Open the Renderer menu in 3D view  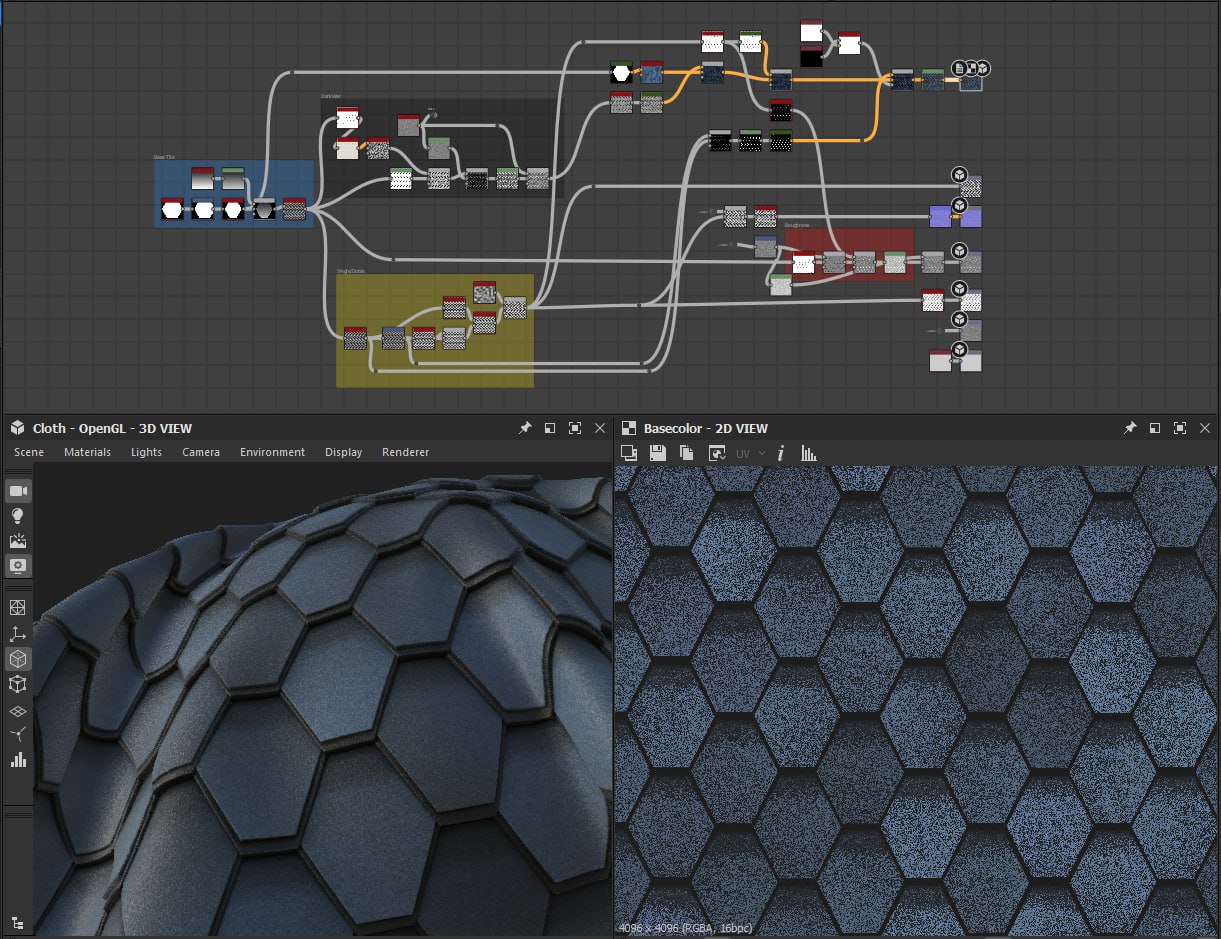(x=405, y=452)
